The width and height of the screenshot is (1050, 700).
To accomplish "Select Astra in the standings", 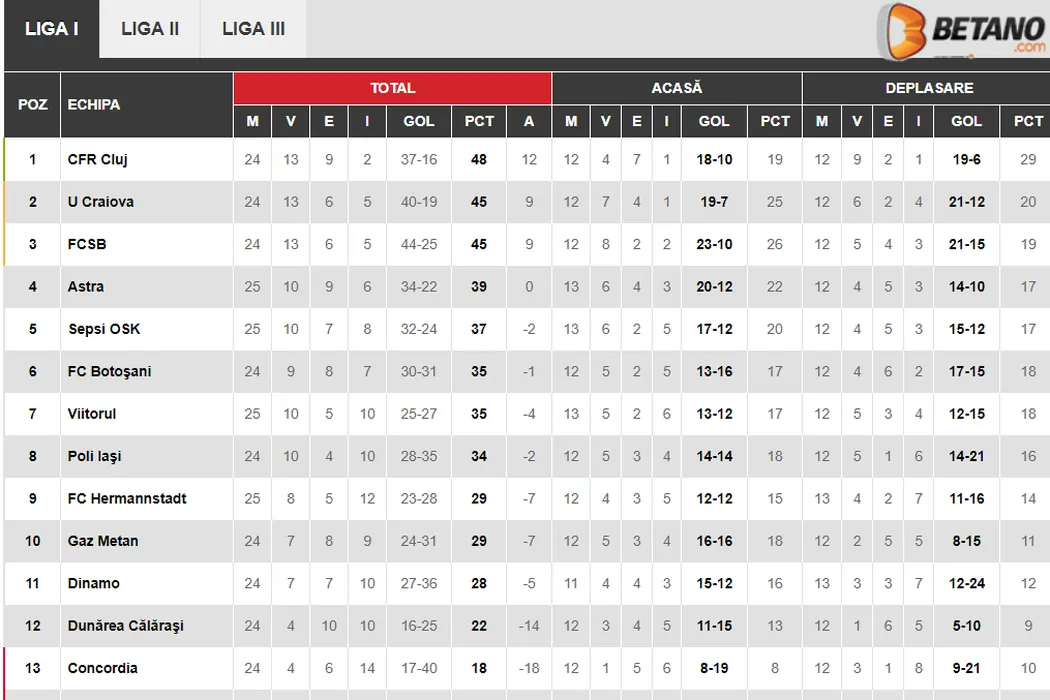I will [86, 287].
